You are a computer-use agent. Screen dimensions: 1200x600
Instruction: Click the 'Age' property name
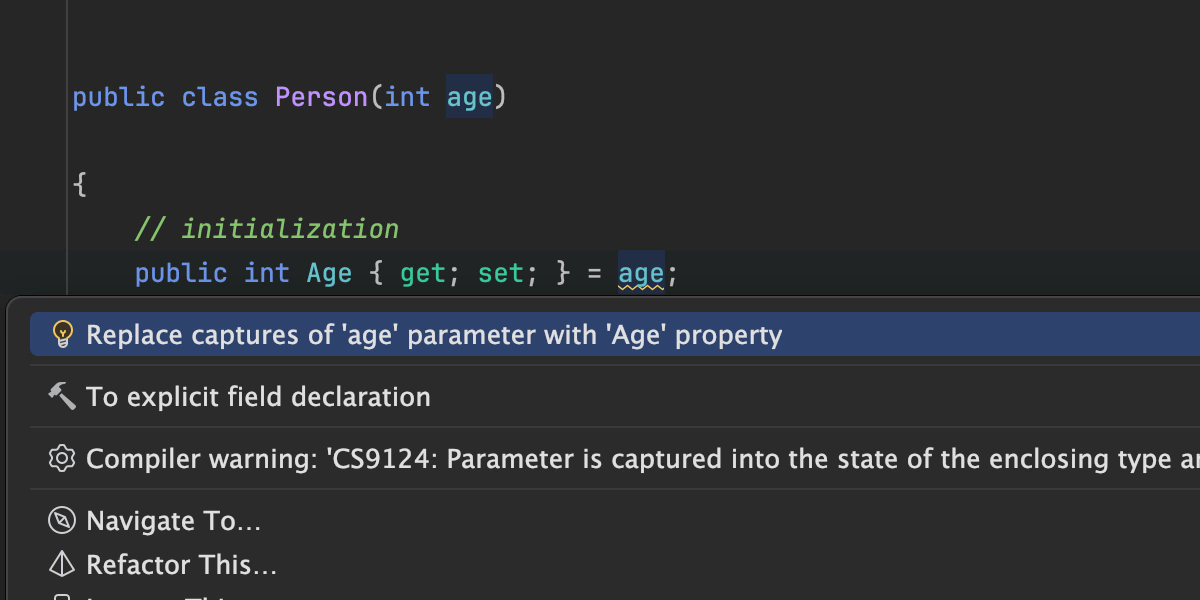pyautogui.click(x=329, y=273)
